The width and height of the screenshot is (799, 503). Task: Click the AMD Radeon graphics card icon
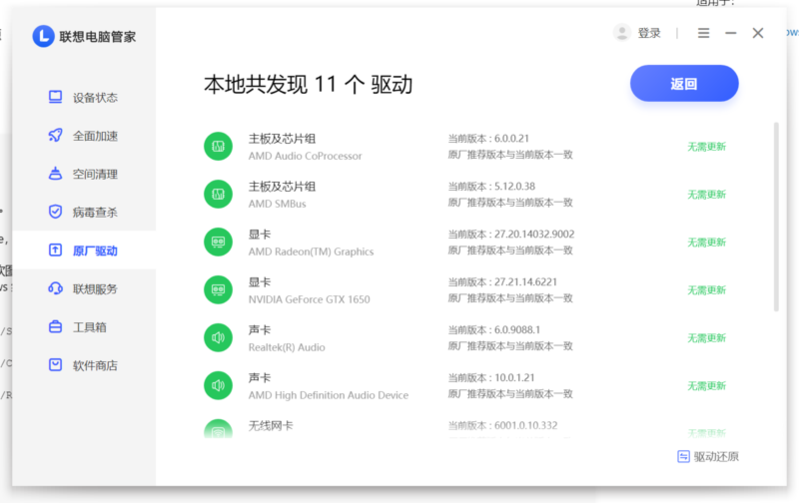coord(217,242)
